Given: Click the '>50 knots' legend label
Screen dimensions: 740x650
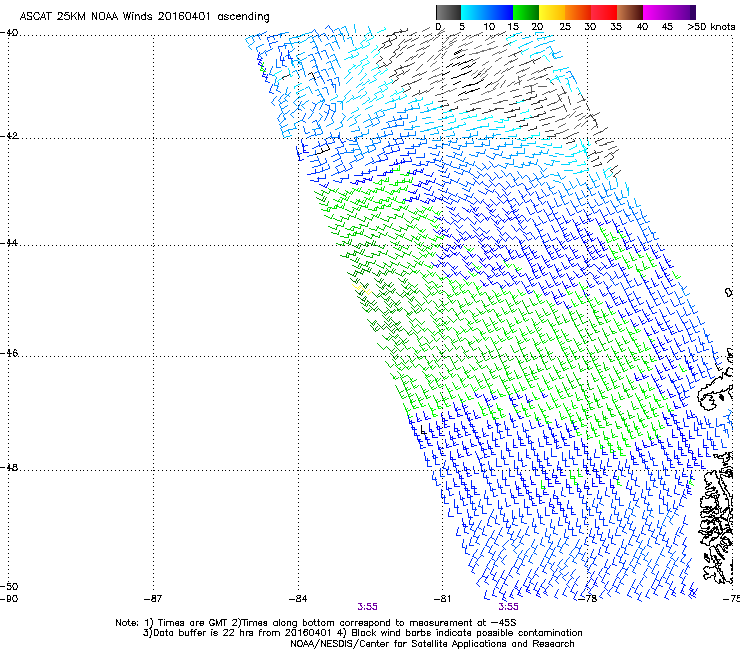Looking at the screenshot, I should tap(711, 27).
